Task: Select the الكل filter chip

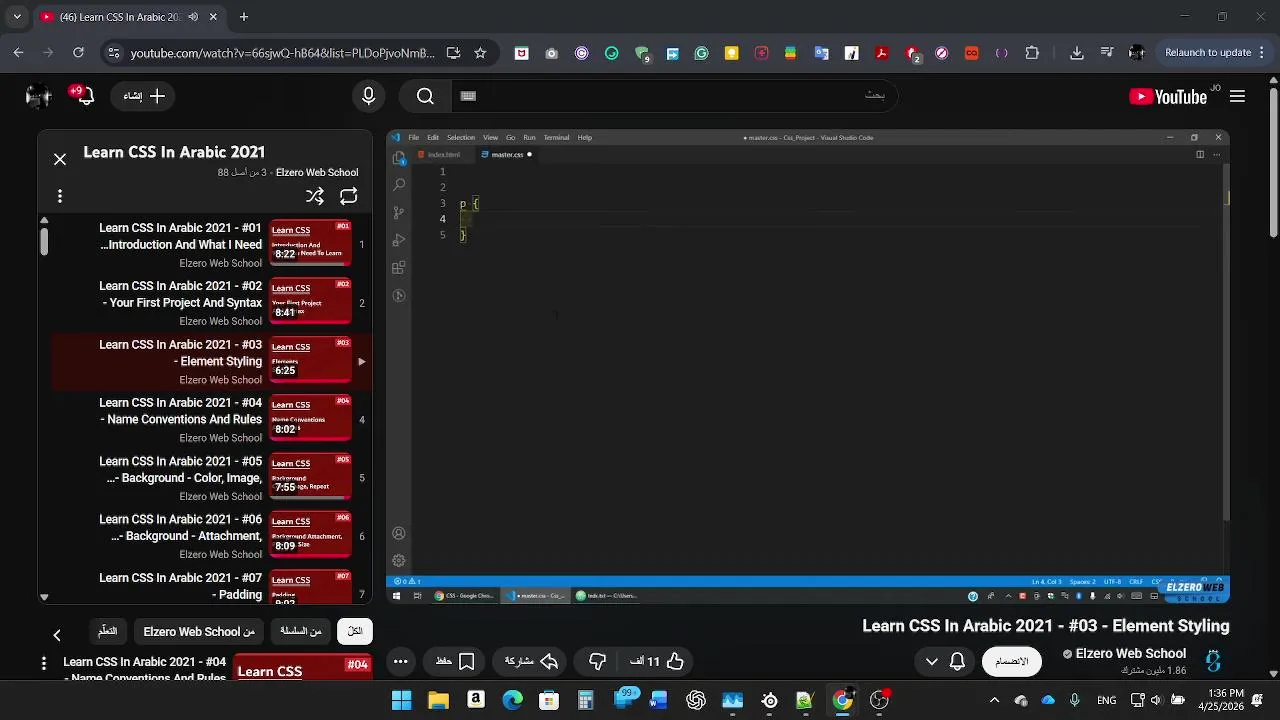Action: click(355, 631)
